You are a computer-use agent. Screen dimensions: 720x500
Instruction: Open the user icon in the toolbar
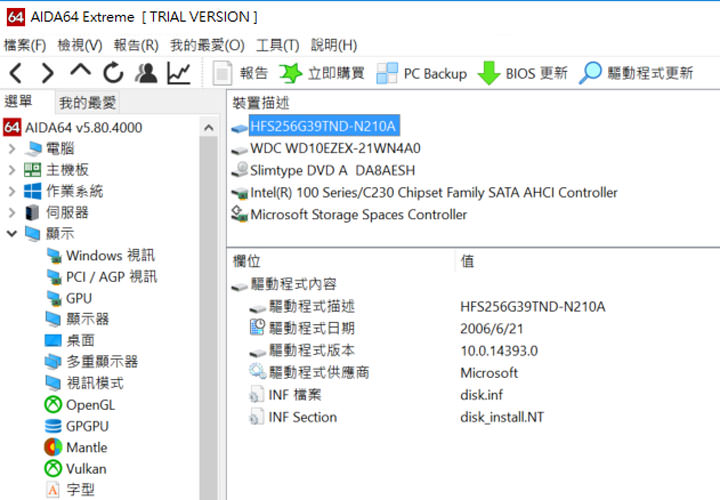(146, 73)
